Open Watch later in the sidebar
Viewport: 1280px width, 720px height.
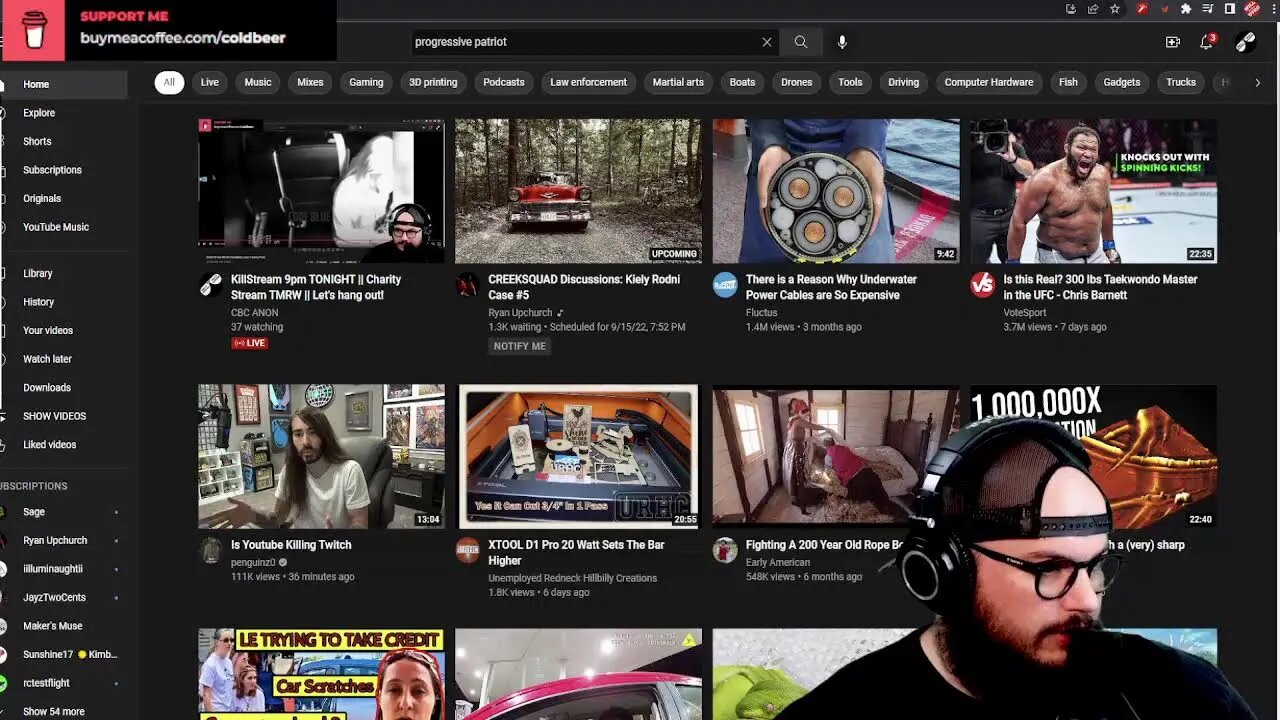[x=63, y=359]
